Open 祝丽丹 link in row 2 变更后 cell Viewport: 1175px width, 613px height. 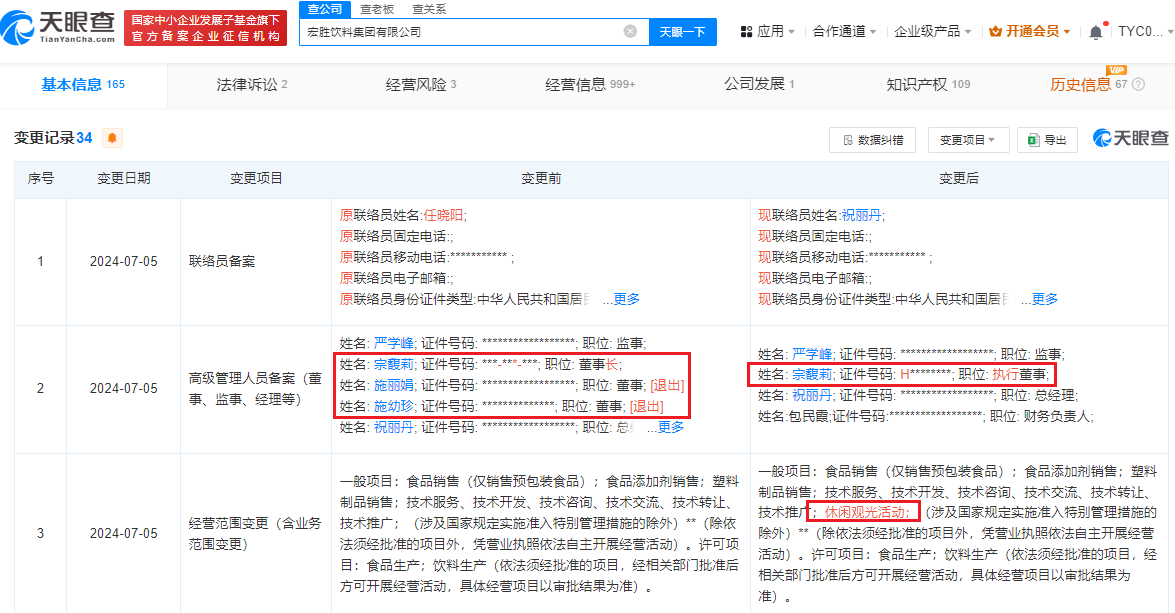click(x=812, y=395)
